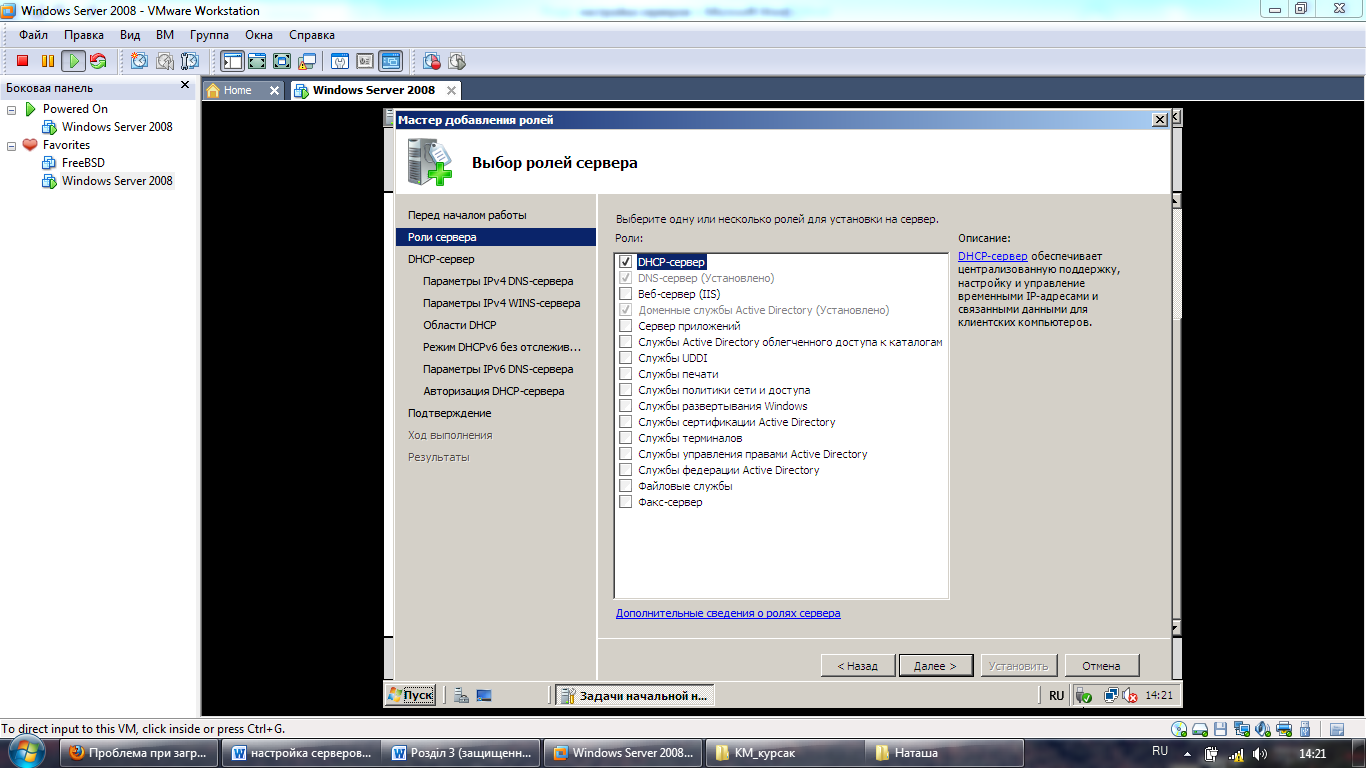
Task: Open the Группа menu
Action: tap(209, 35)
